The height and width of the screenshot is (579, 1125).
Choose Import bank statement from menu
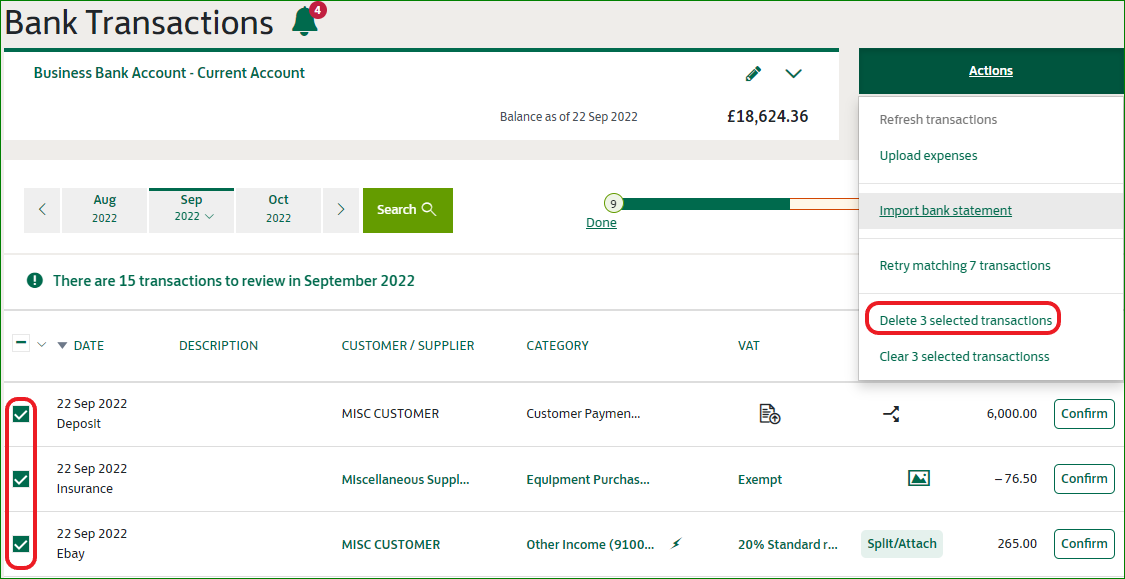tap(945, 211)
